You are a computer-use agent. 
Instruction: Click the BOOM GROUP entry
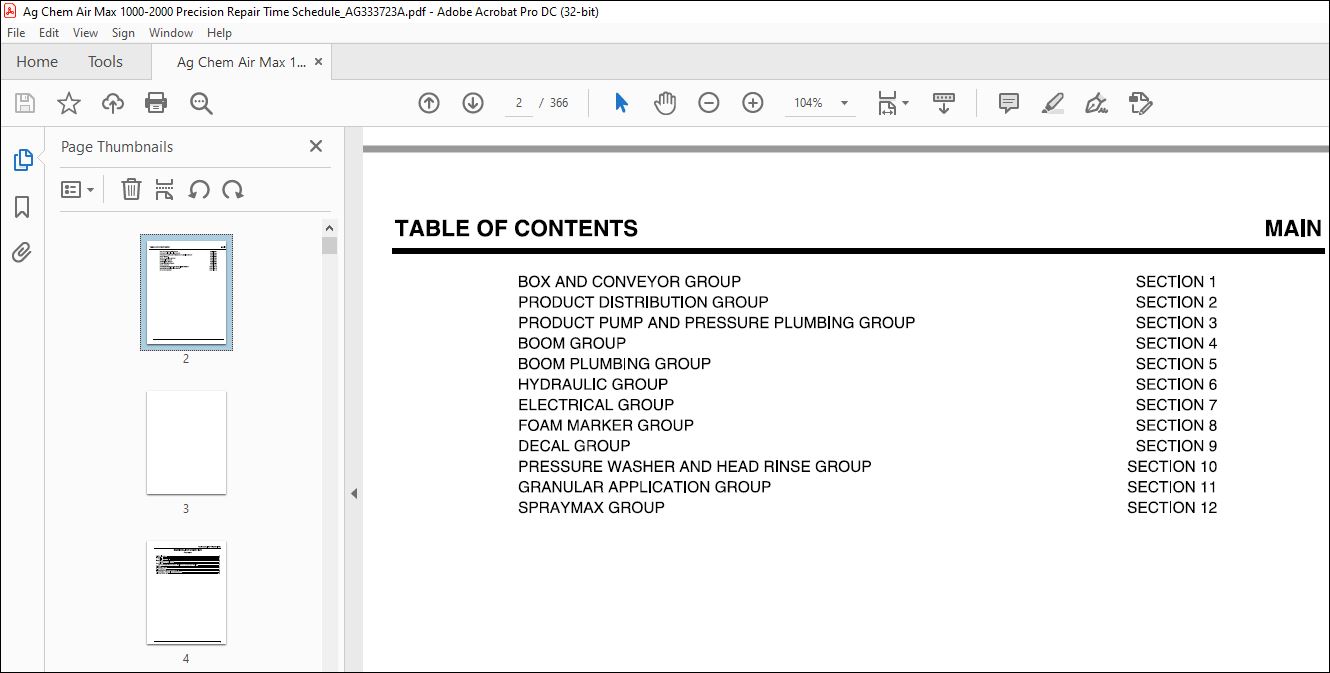coord(572,343)
